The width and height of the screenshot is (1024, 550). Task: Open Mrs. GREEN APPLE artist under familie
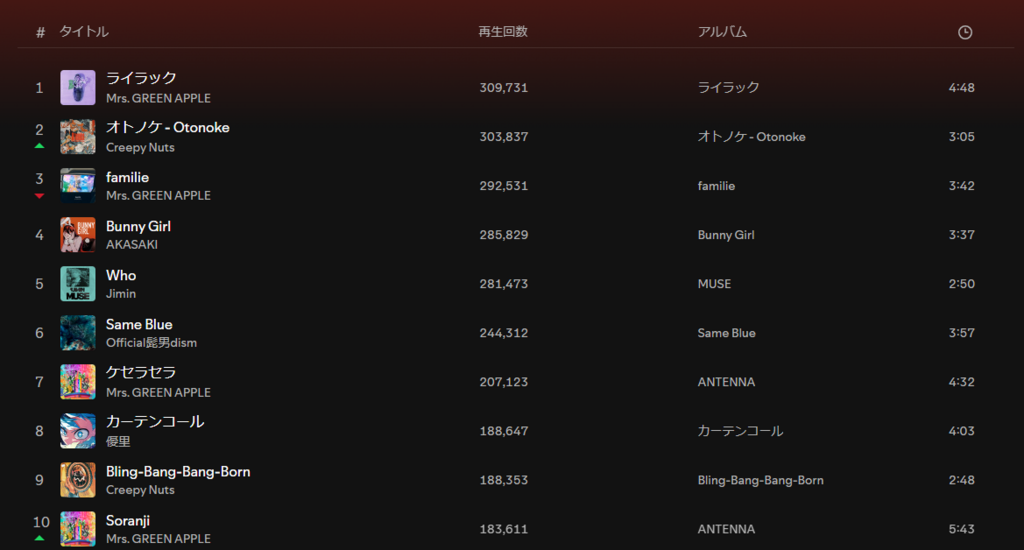coord(158,195)
